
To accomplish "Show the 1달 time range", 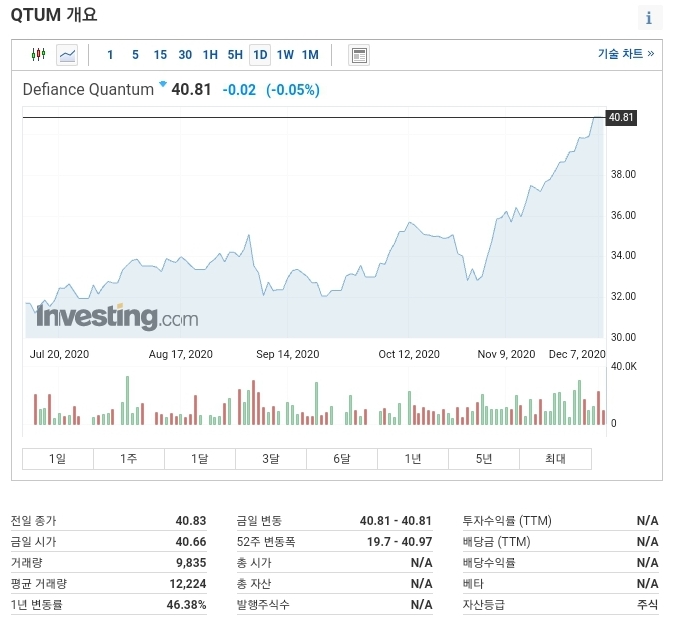I will coord(200,459).
